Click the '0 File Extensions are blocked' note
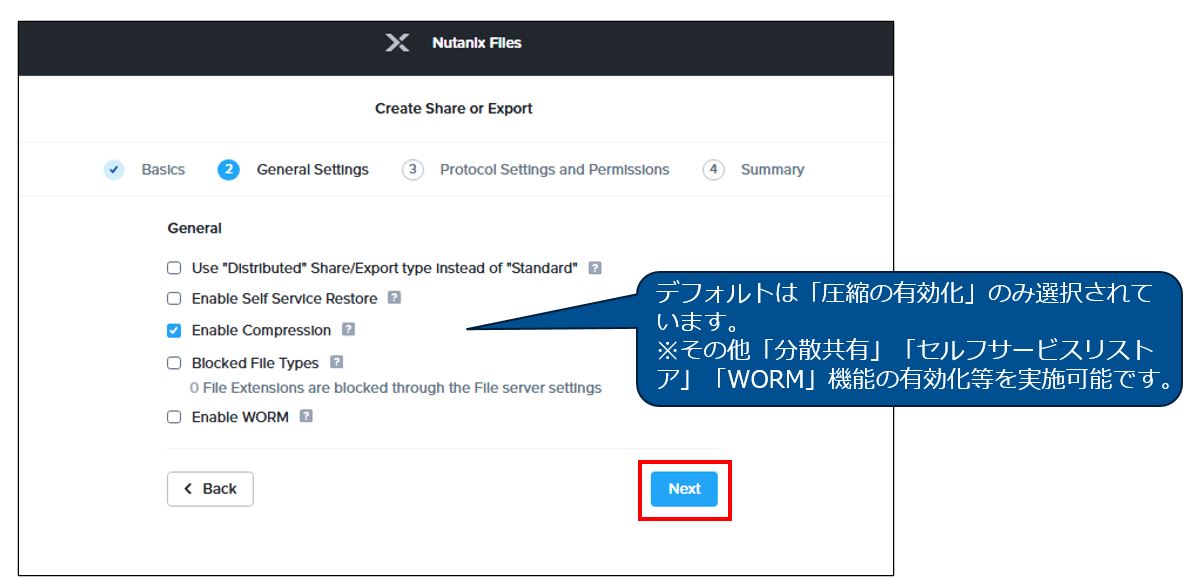Screen dimensions: 1201x585 tap(395, 387)
